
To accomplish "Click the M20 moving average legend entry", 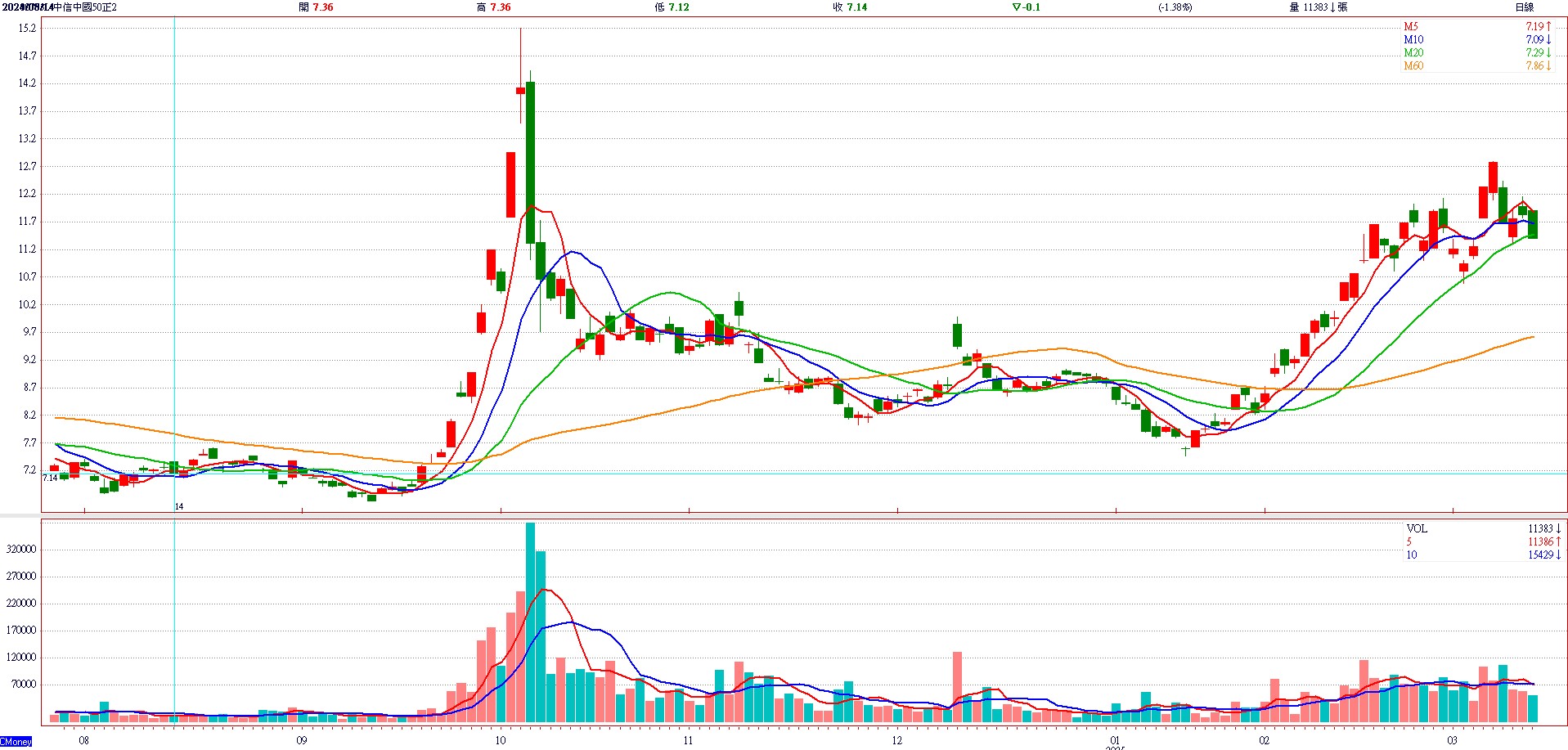I will (x=1413, y=53).
